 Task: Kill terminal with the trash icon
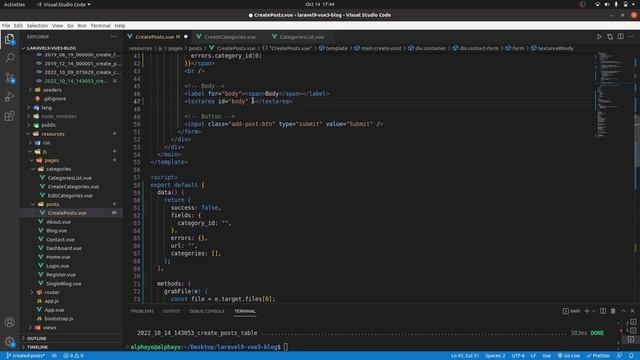tap(613, 311)
